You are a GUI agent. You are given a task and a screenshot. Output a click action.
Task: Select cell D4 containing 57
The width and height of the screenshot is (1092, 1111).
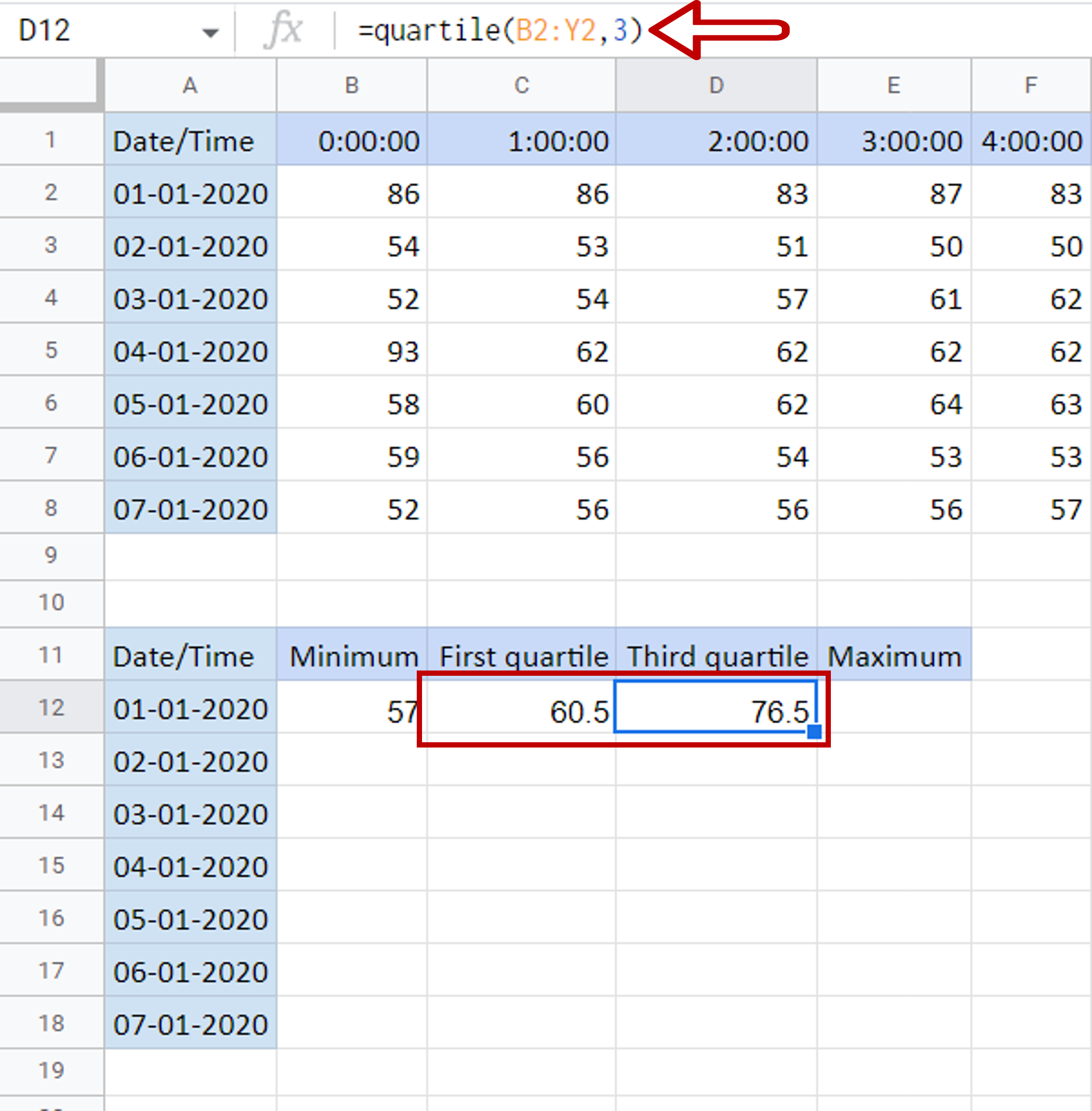[716, 296]
